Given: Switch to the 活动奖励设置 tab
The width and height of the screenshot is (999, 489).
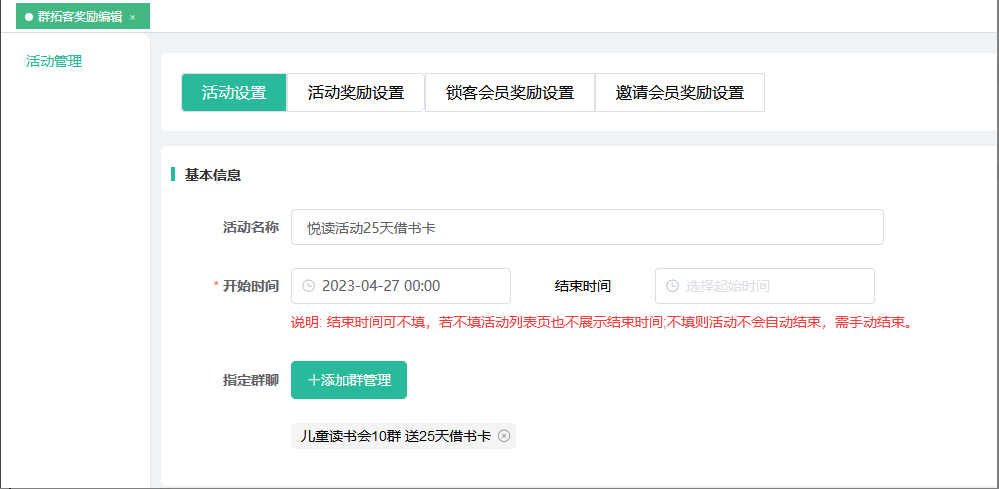Looking at the screenshot, I should point(356,93).
